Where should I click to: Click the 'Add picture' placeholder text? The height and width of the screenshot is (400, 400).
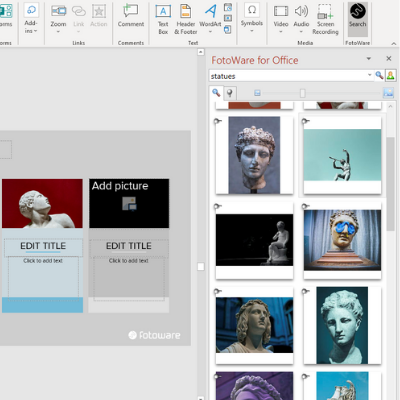[x=120, y=186]
